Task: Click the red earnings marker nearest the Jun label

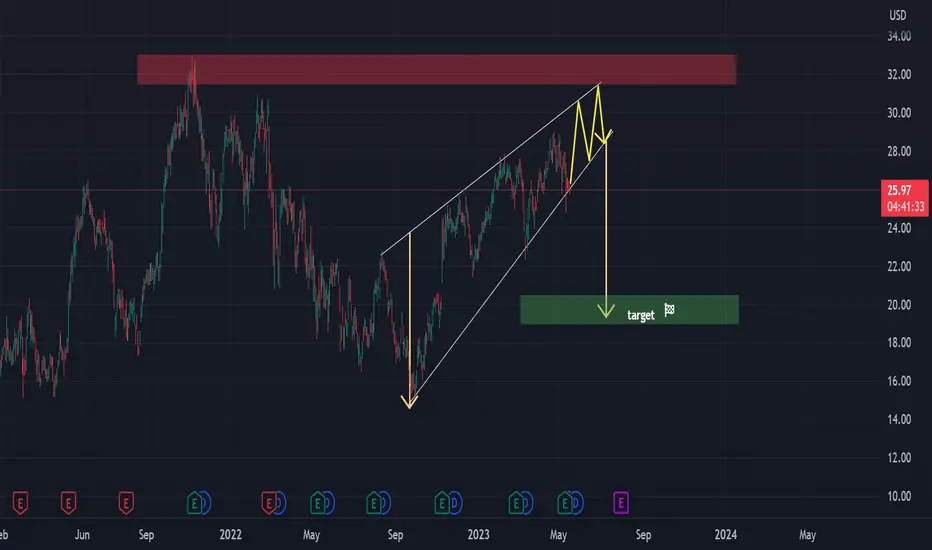Action: [x=68, y=503]
